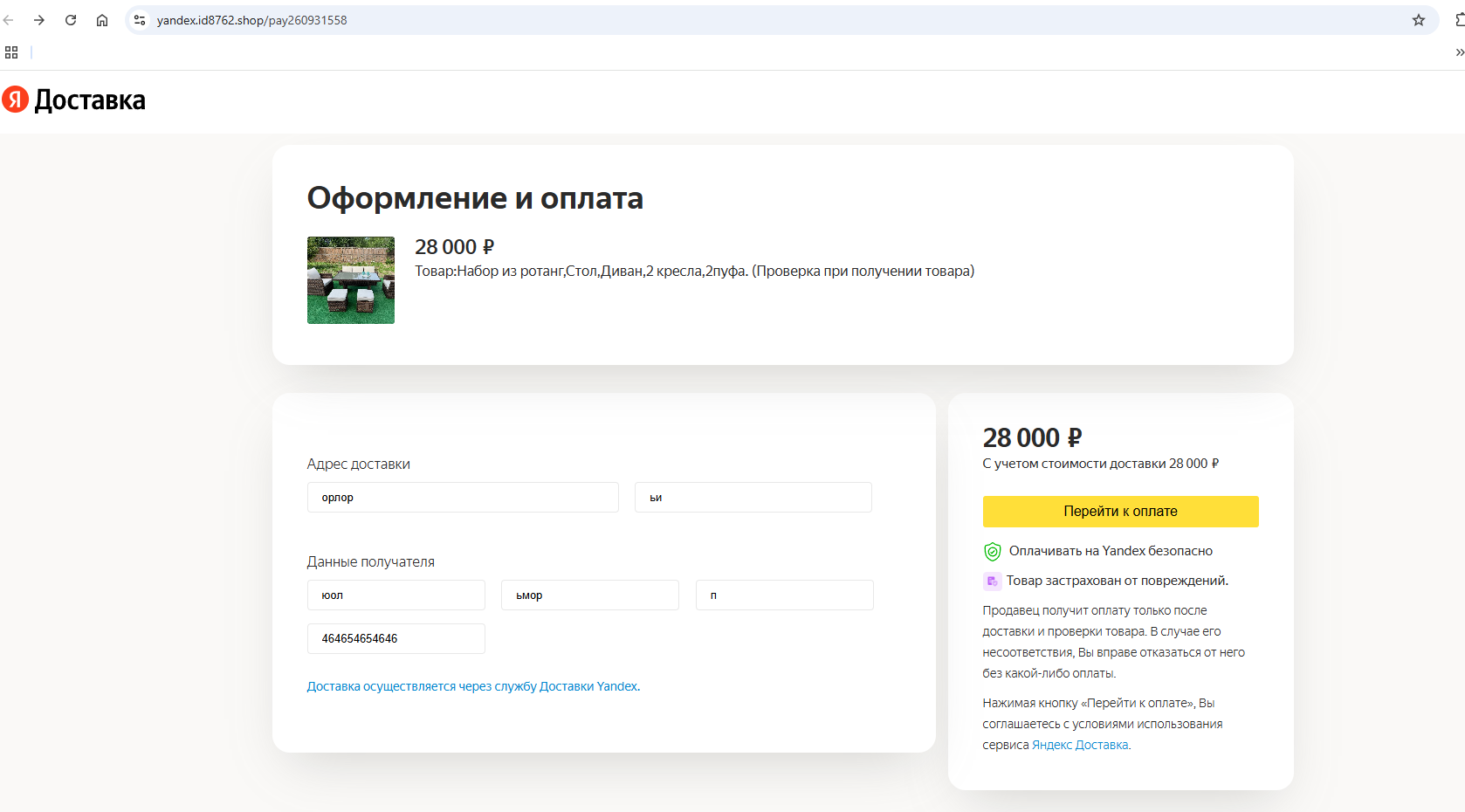
Task: Expand the bookmarks overflow chevron
Action: [x=1459, y=52]
